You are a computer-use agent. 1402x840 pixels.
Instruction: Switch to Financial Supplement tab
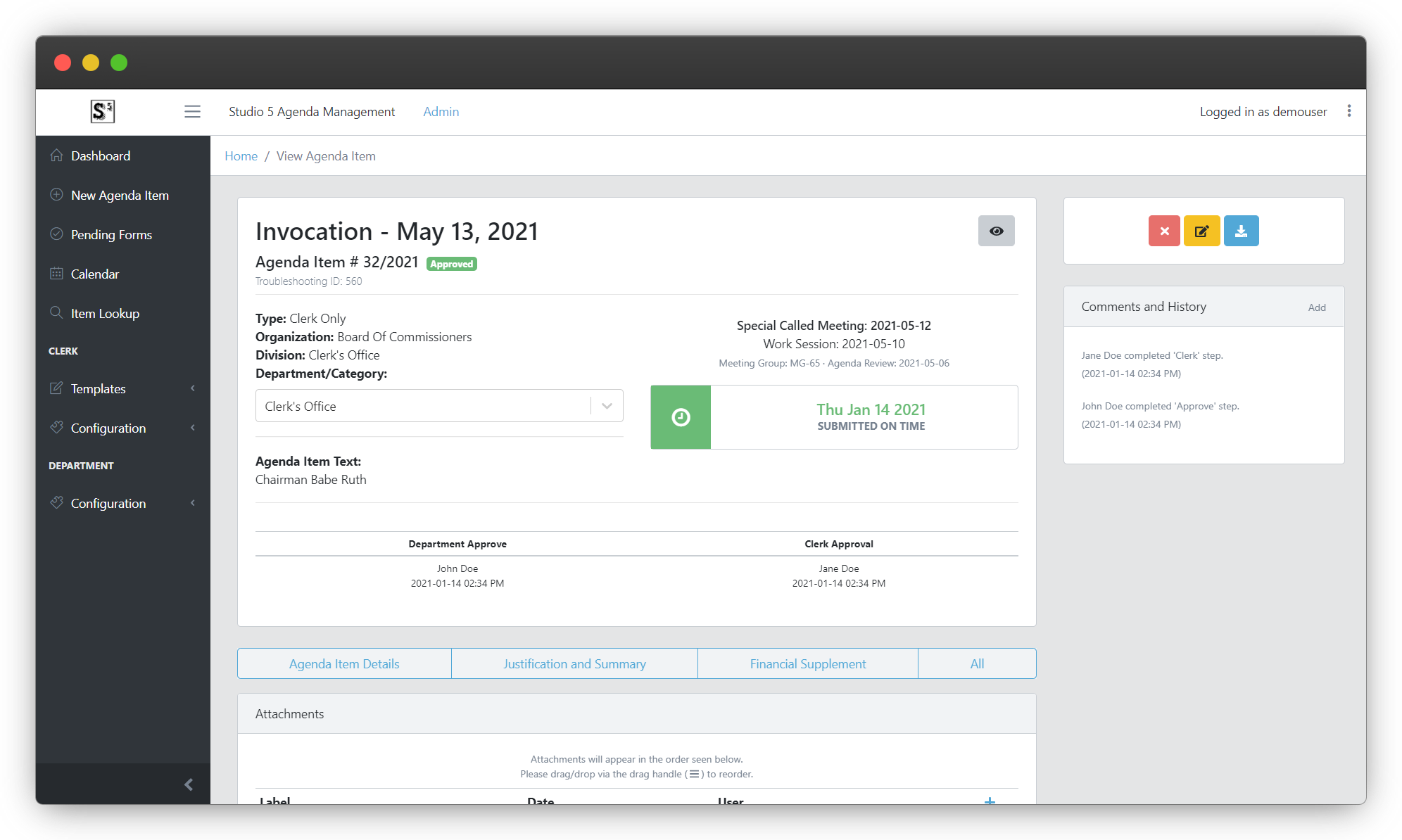click(x=807, y=663)
